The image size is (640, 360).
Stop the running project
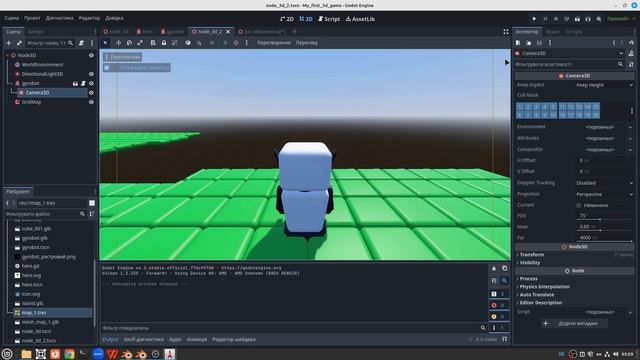pos(556,19)
